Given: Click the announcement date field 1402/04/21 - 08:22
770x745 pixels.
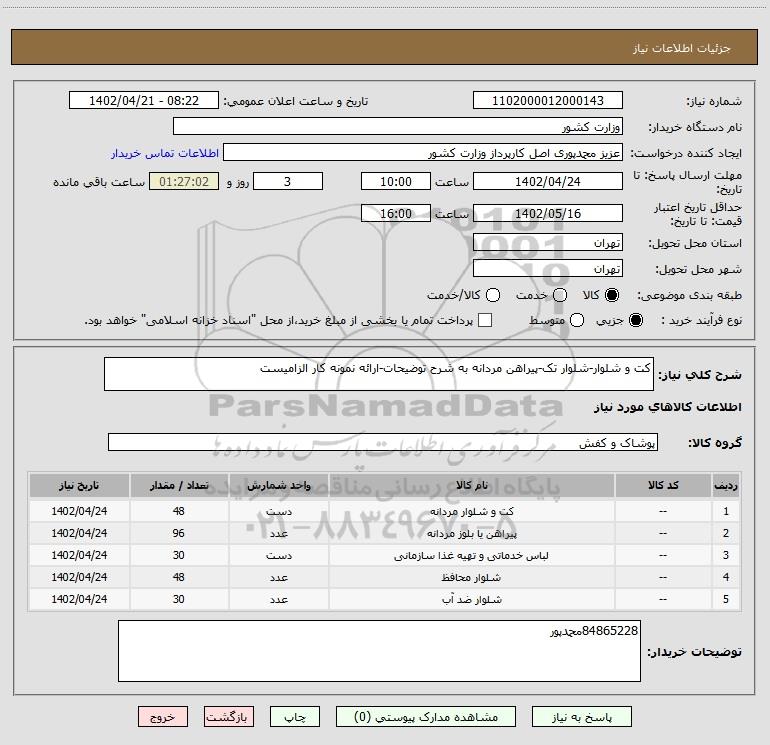Looking at the screenshot, I should click(144, 101).
